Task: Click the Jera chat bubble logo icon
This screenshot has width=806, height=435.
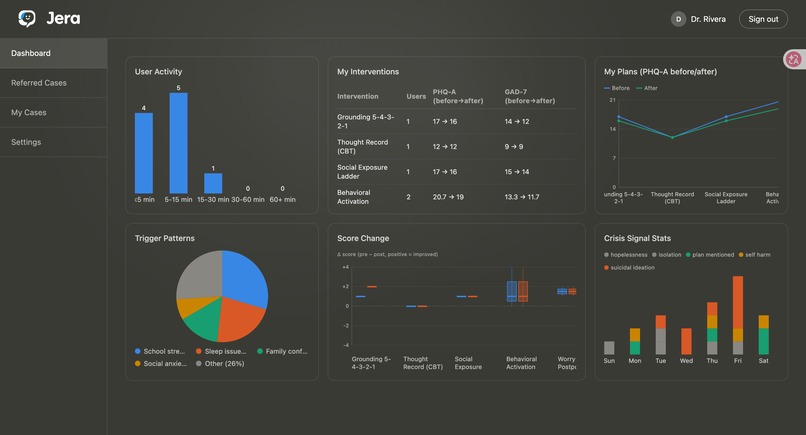Action: coord(27,19)
